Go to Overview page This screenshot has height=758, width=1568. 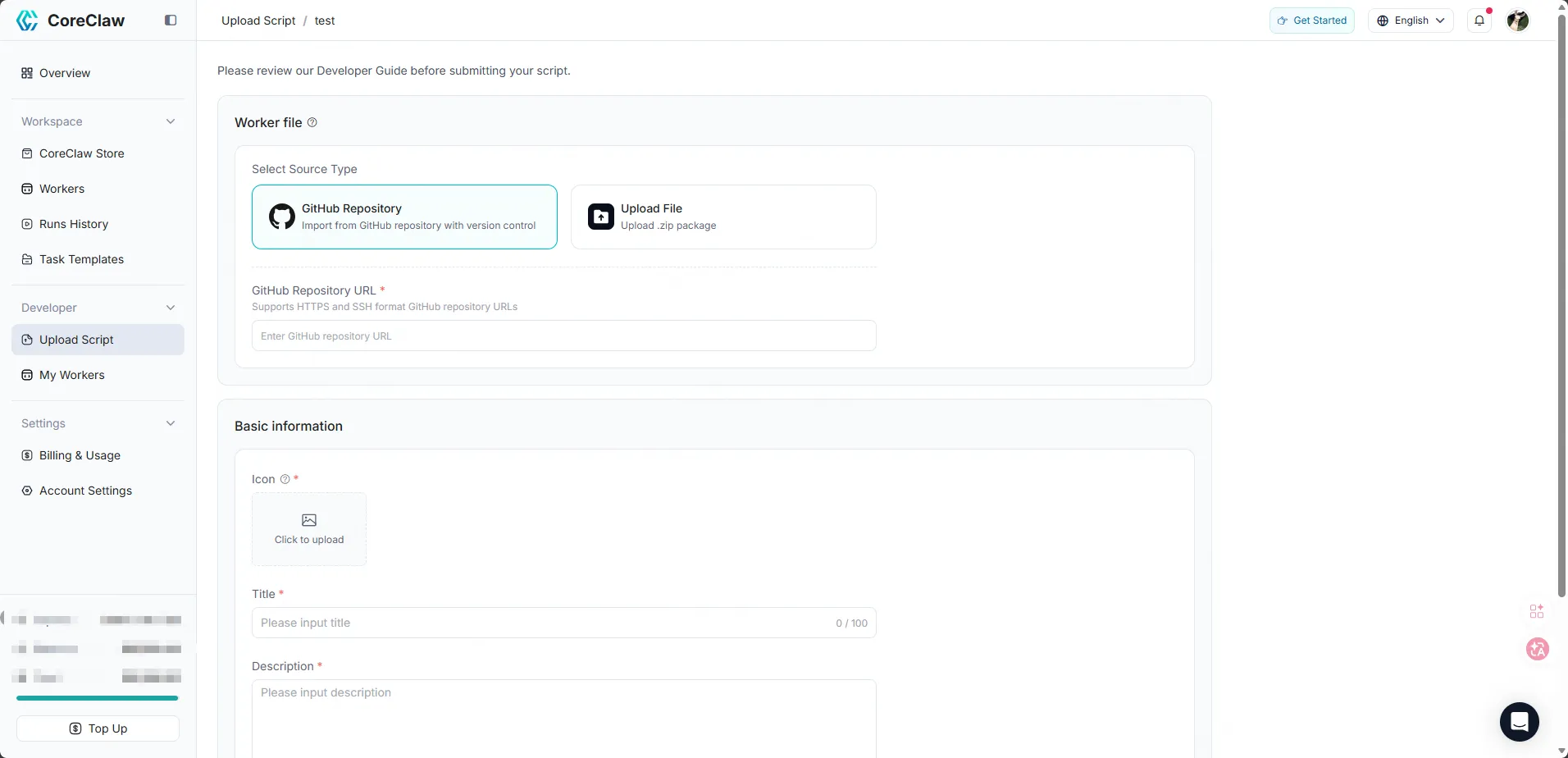(x=98, y=73)
